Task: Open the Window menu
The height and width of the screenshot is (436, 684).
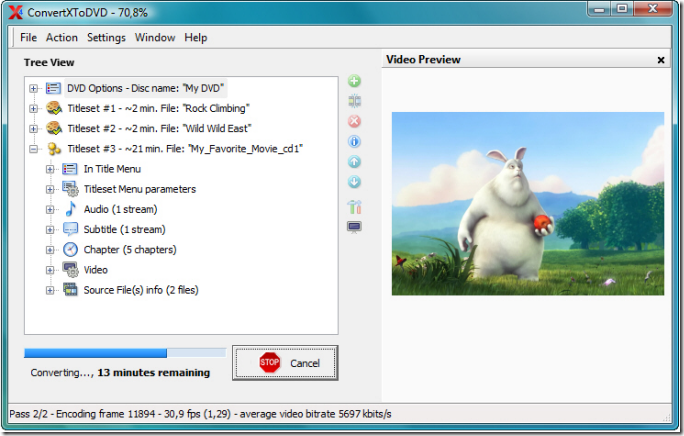Action: tap(155, 38)
